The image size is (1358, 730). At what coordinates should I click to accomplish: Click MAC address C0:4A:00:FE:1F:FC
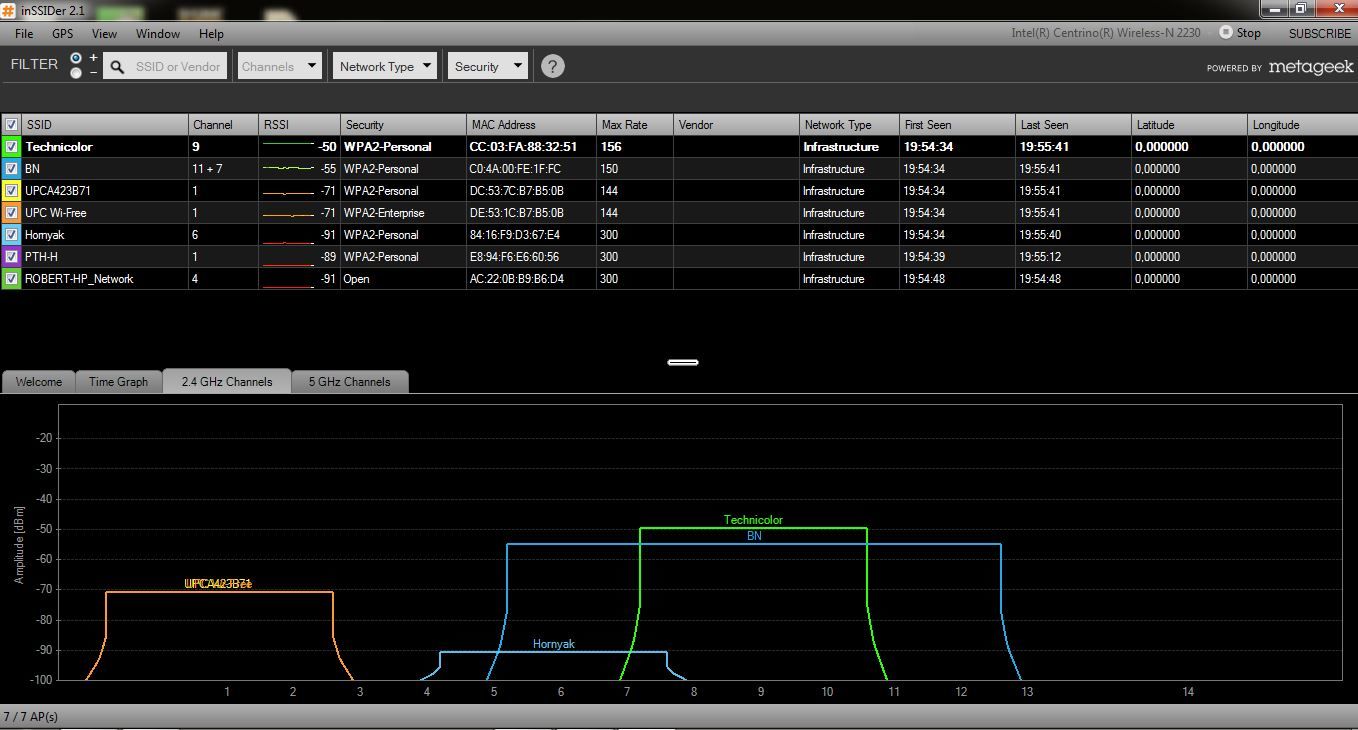515,169
